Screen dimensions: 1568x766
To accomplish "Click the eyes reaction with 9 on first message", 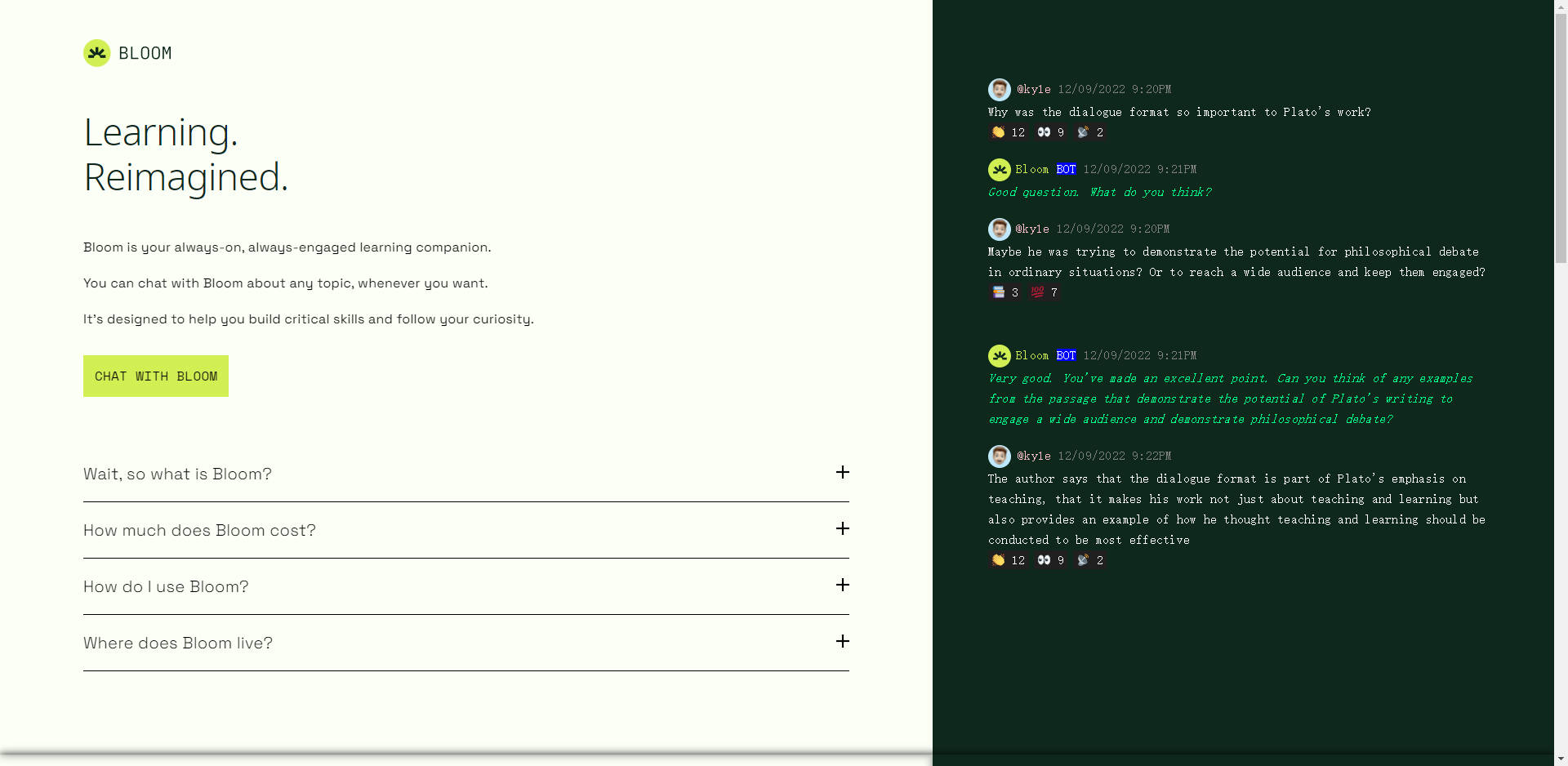I will click(1051, 132).
